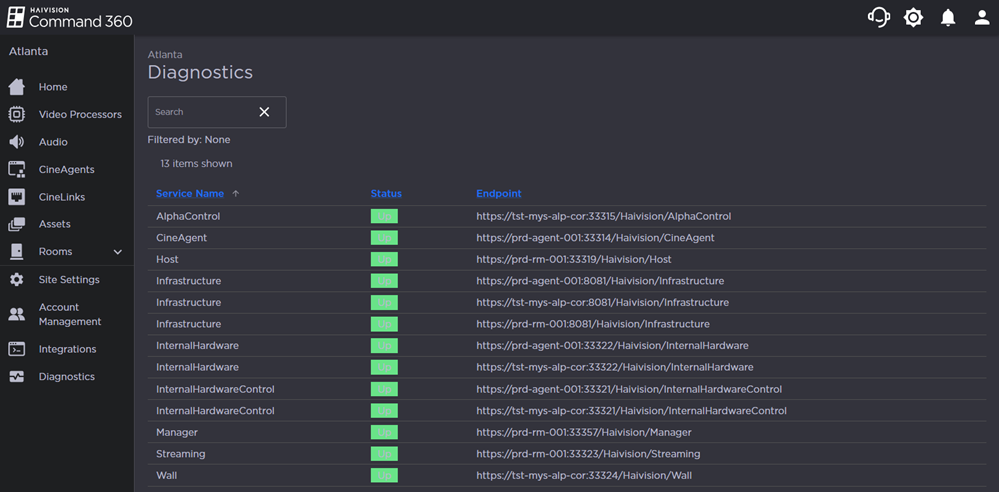Click the Up status badge for AlphaControl

384,216
